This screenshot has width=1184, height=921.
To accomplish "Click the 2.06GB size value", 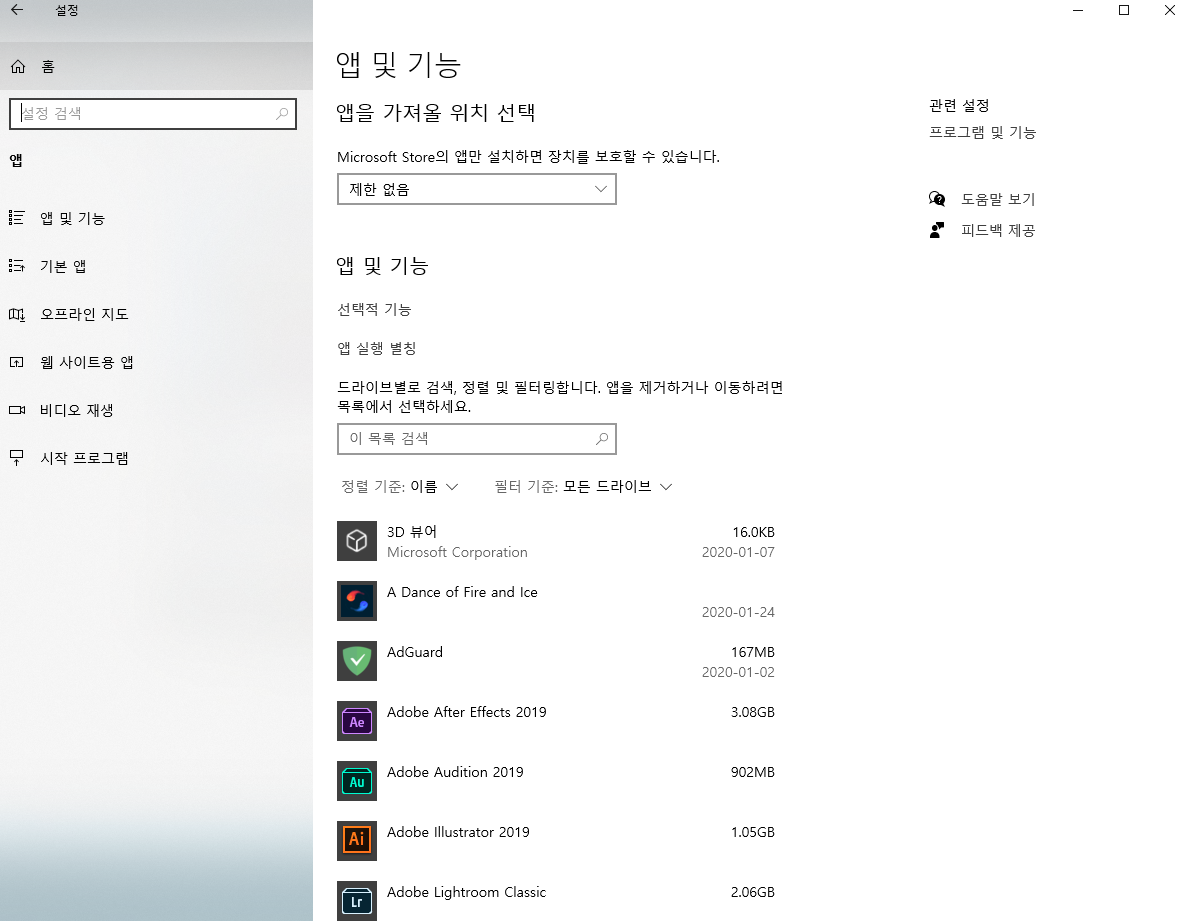I will 752,892.
